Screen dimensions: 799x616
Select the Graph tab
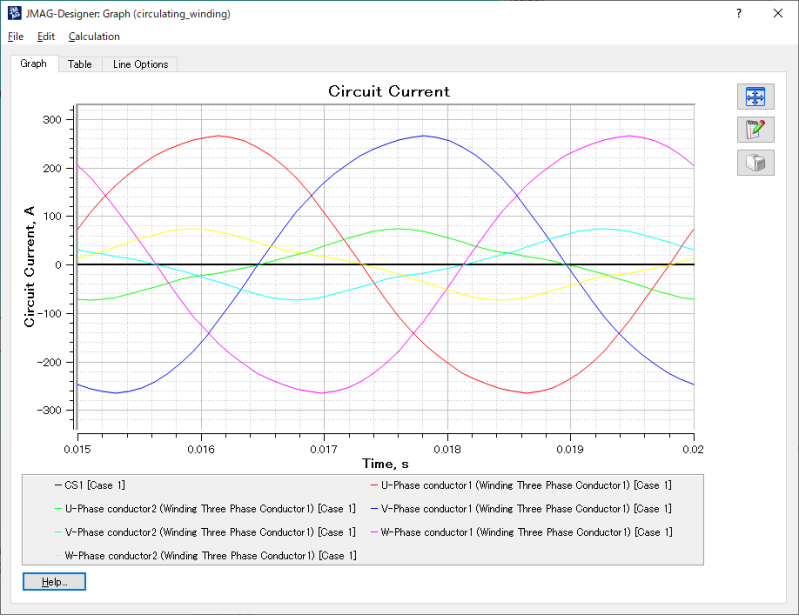33,64
